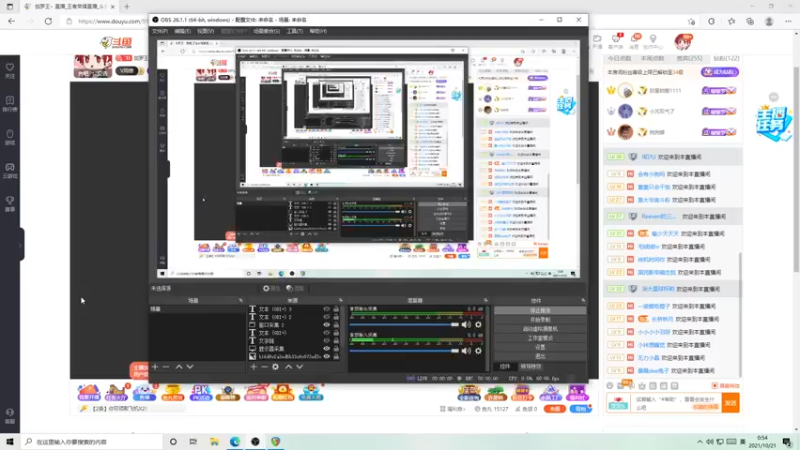The width and height of the screenshot is (800, 450).
Task: Click the 工作室模式 button in OBS
Action: [x=540, y=338]
